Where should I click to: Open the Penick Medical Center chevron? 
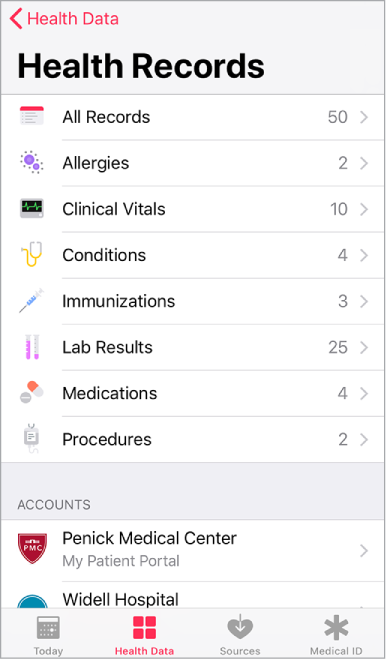[x=364, y=550]
